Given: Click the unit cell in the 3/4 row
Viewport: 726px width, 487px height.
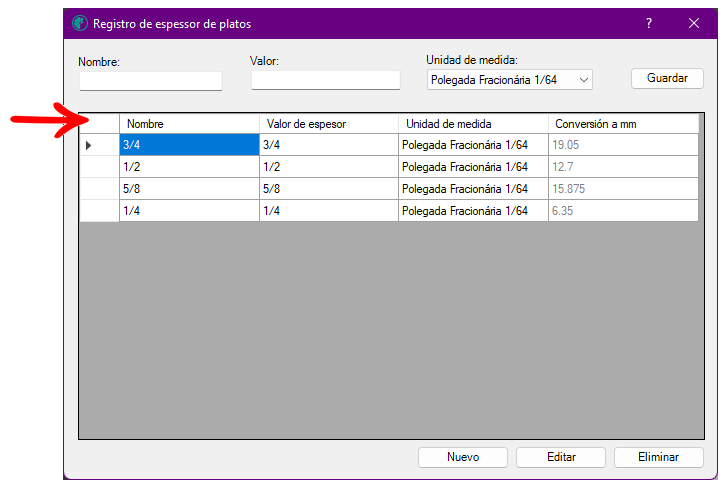Looking at the screenshot, I should (x=473, y=145).
